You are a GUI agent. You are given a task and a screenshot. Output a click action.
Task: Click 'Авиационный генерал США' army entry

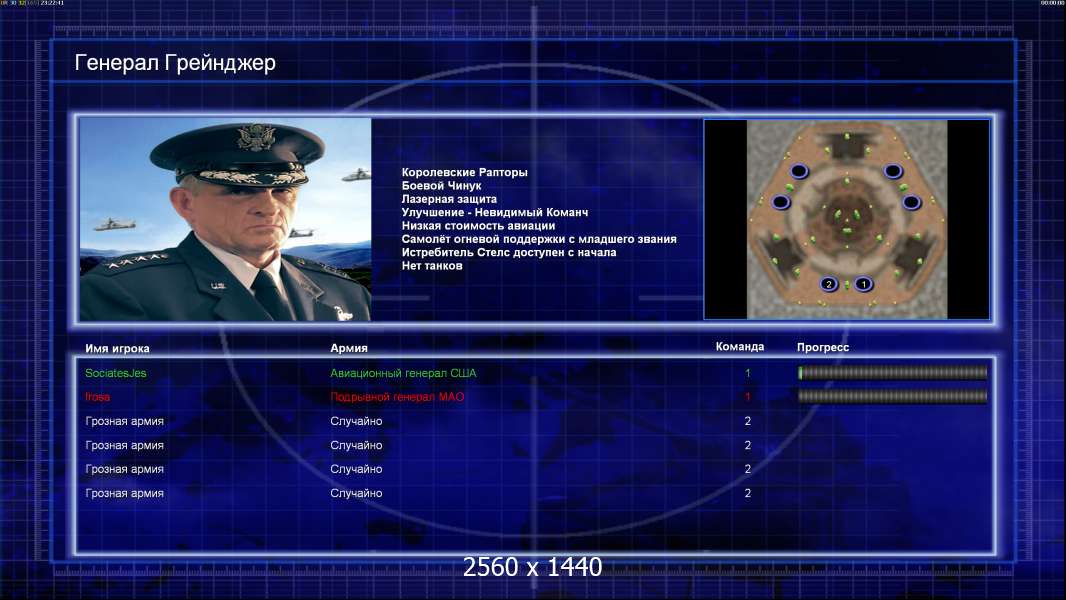pos(403,373)
